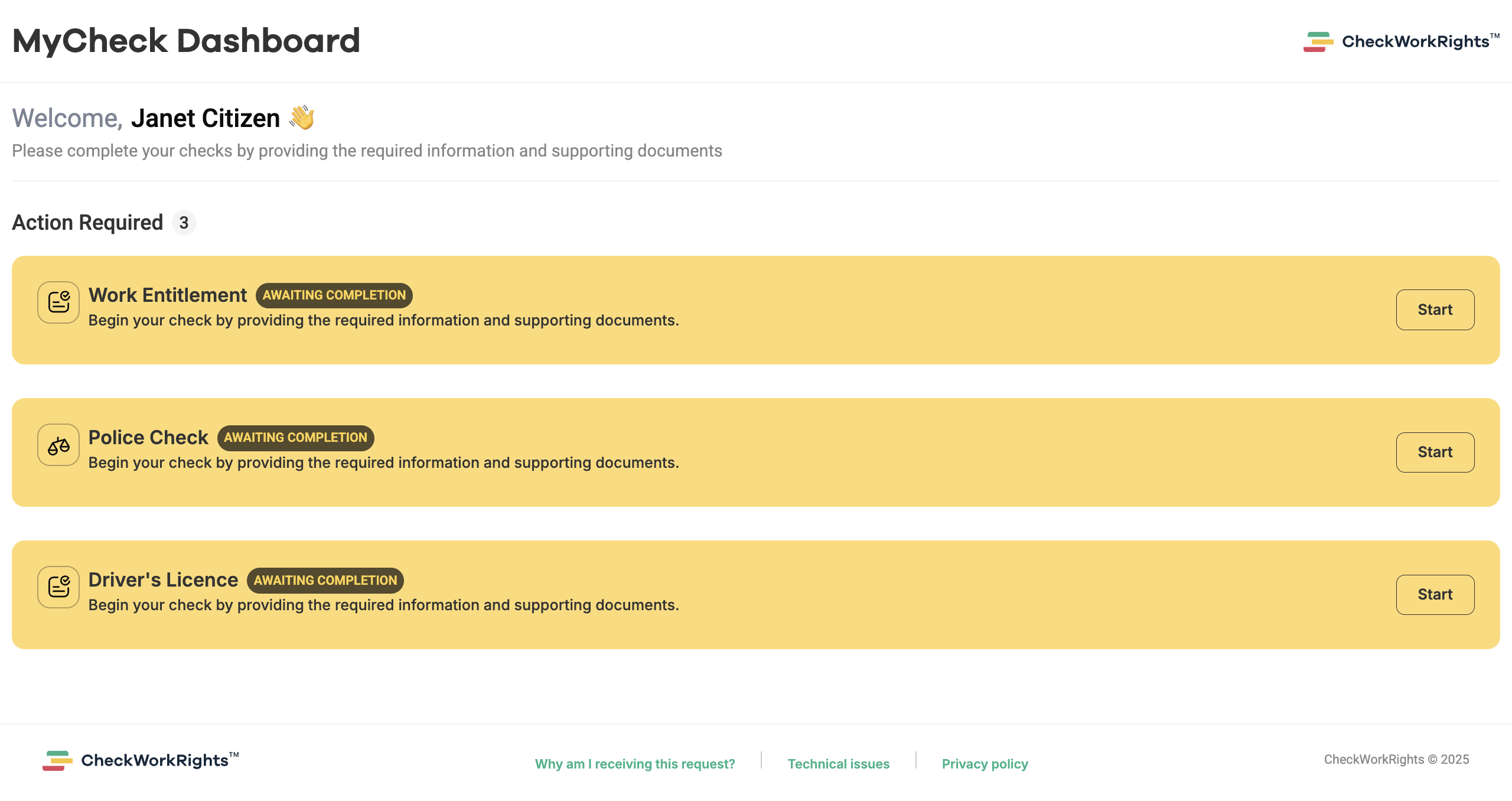Open the Privacy policy link
1512x801 pixels.
[x=985, y=764]
